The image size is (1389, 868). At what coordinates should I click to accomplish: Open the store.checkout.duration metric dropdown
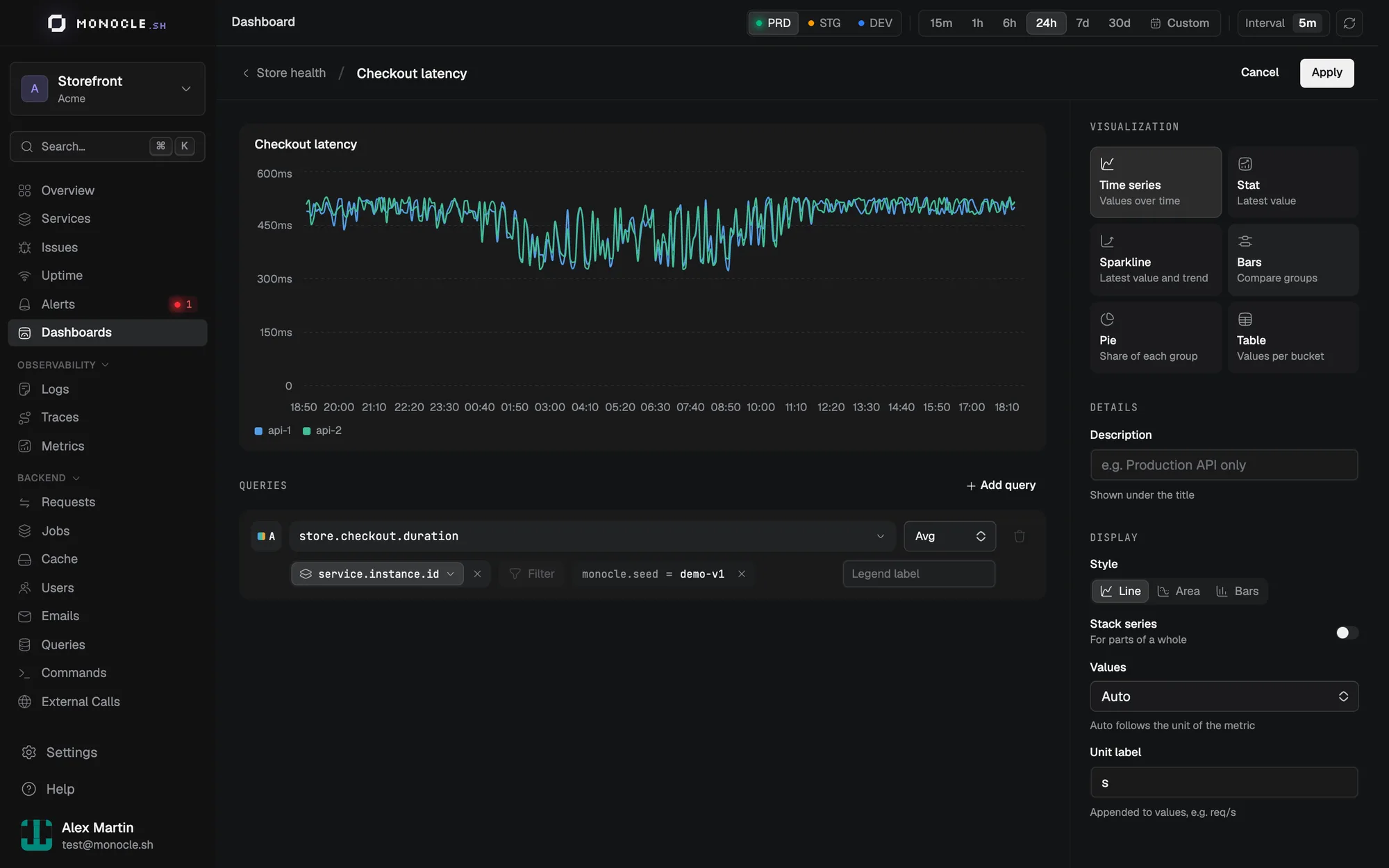[x=592, y=536]
